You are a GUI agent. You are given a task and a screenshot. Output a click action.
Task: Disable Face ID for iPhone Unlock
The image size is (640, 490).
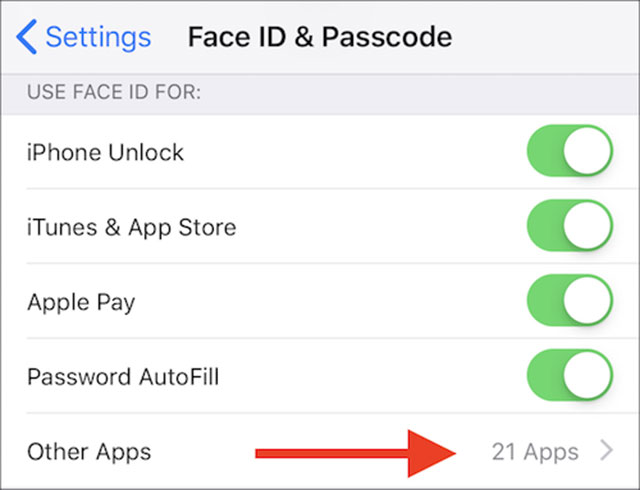click(x=569, y=152)
